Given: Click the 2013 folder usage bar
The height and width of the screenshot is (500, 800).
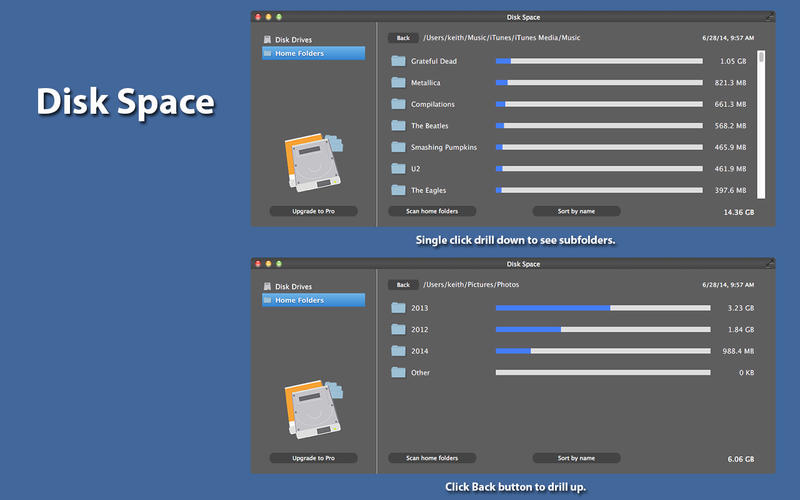Looking at the screenshot, I should click(x=603, y=308).
